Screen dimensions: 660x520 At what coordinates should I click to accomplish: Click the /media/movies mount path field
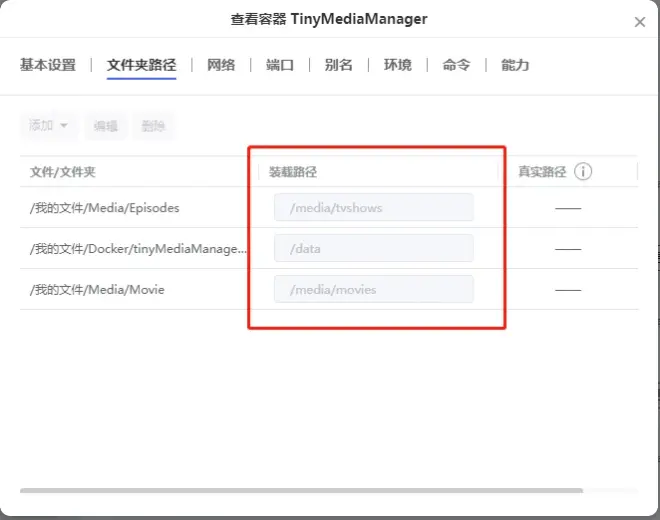click(374, 289)
